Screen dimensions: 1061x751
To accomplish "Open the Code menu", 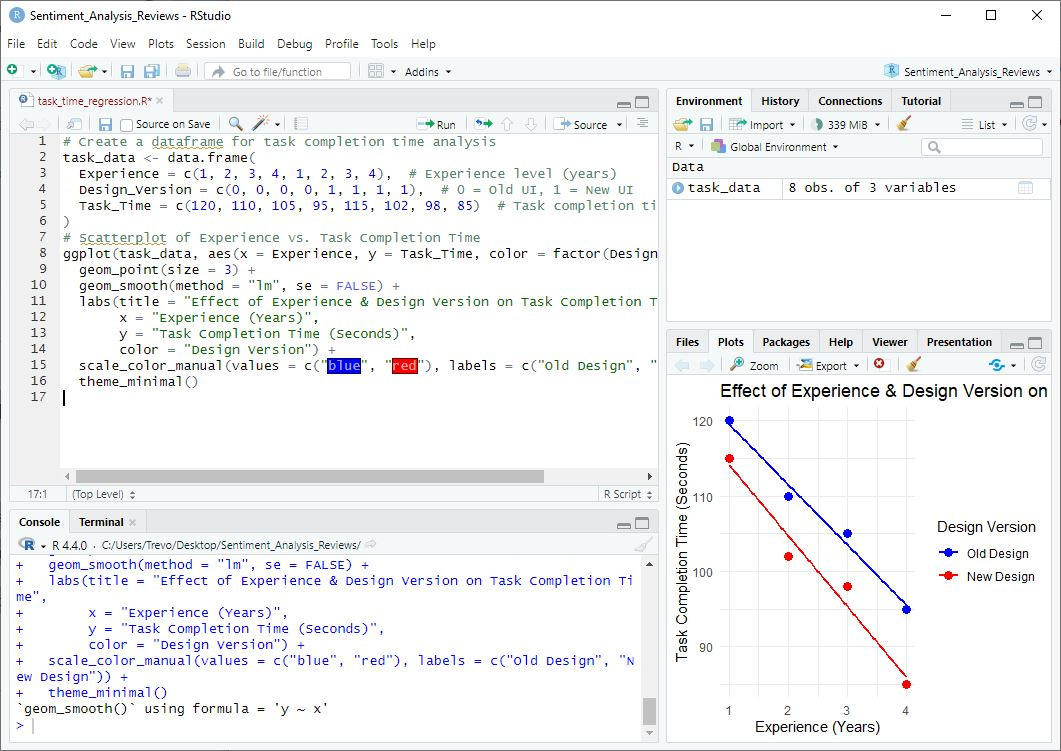I will click(x=84, y=44).
